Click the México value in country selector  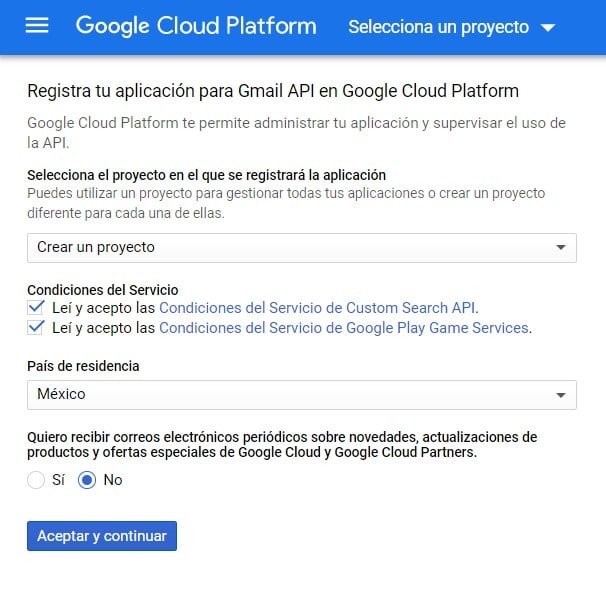click(x=61, y=394)
